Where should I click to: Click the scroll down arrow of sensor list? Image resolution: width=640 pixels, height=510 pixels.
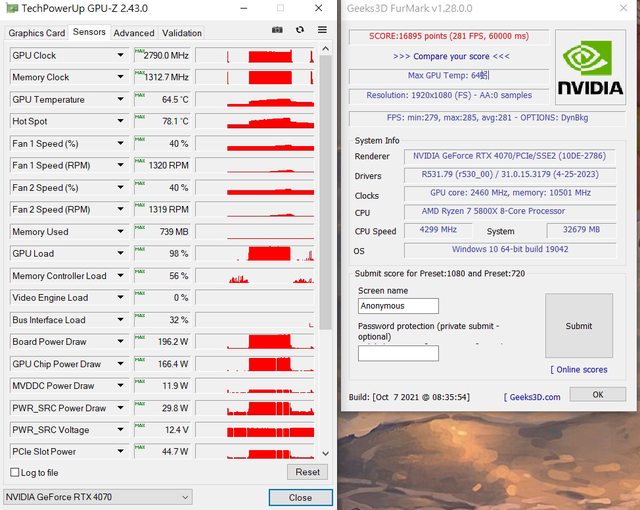(326, 455)
